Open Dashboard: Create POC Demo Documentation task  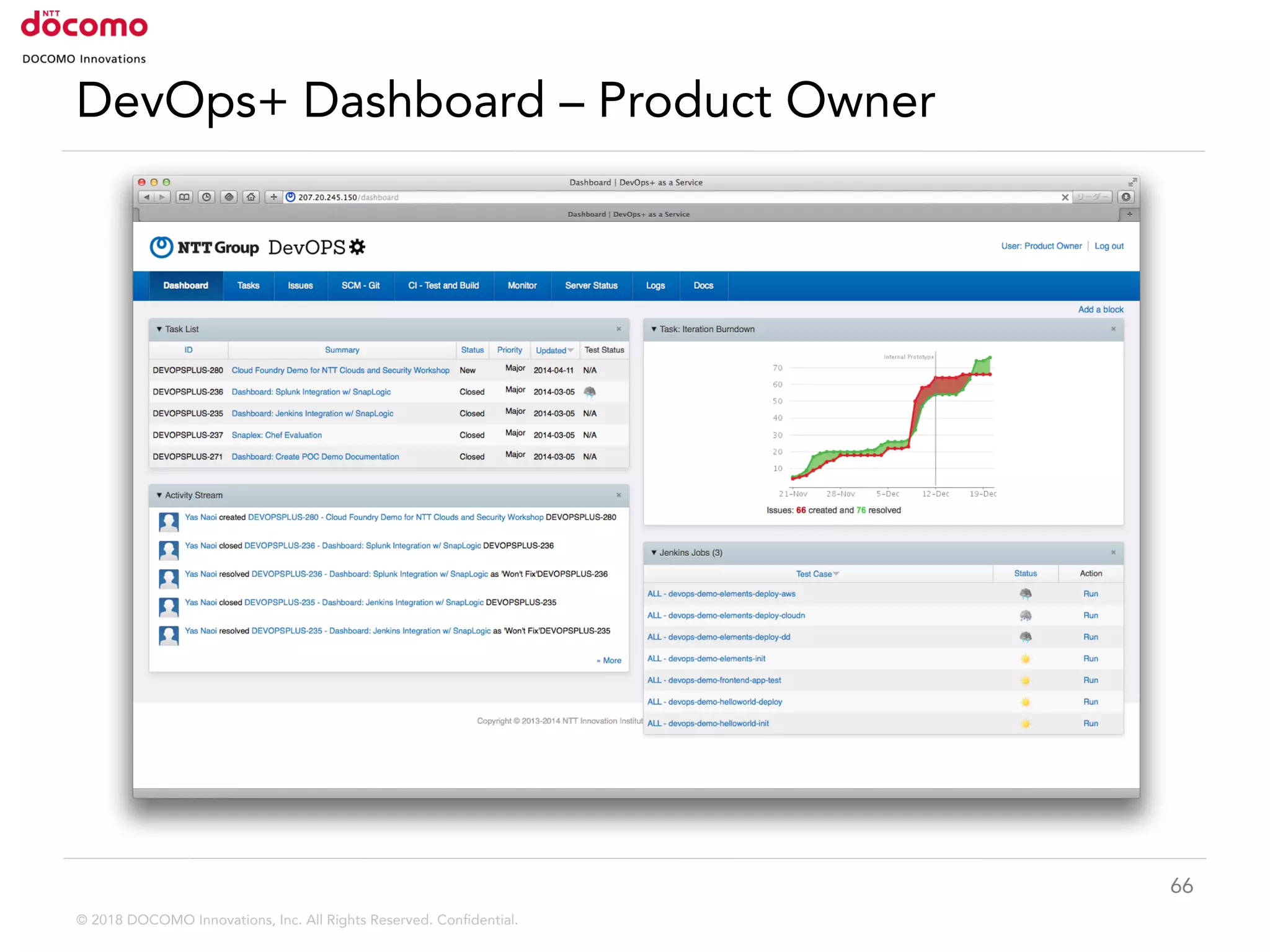coord(315,457)
